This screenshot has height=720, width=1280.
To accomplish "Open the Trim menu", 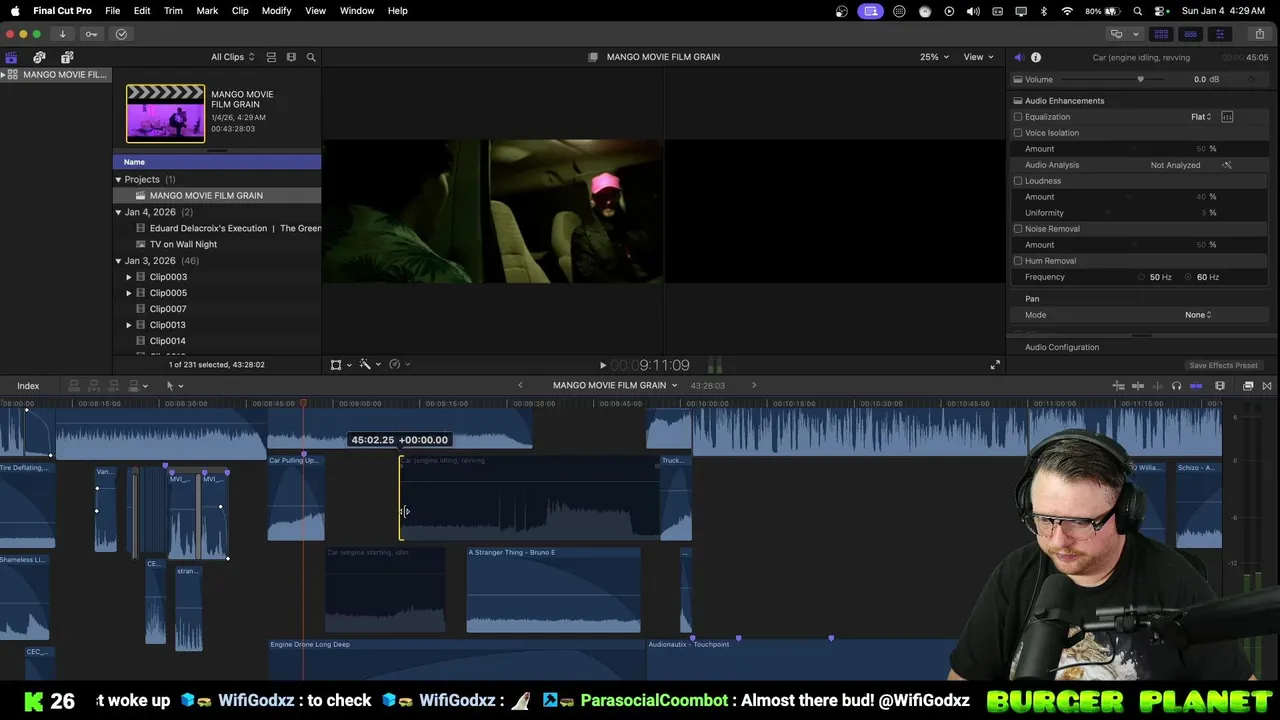I will [173, 11].
